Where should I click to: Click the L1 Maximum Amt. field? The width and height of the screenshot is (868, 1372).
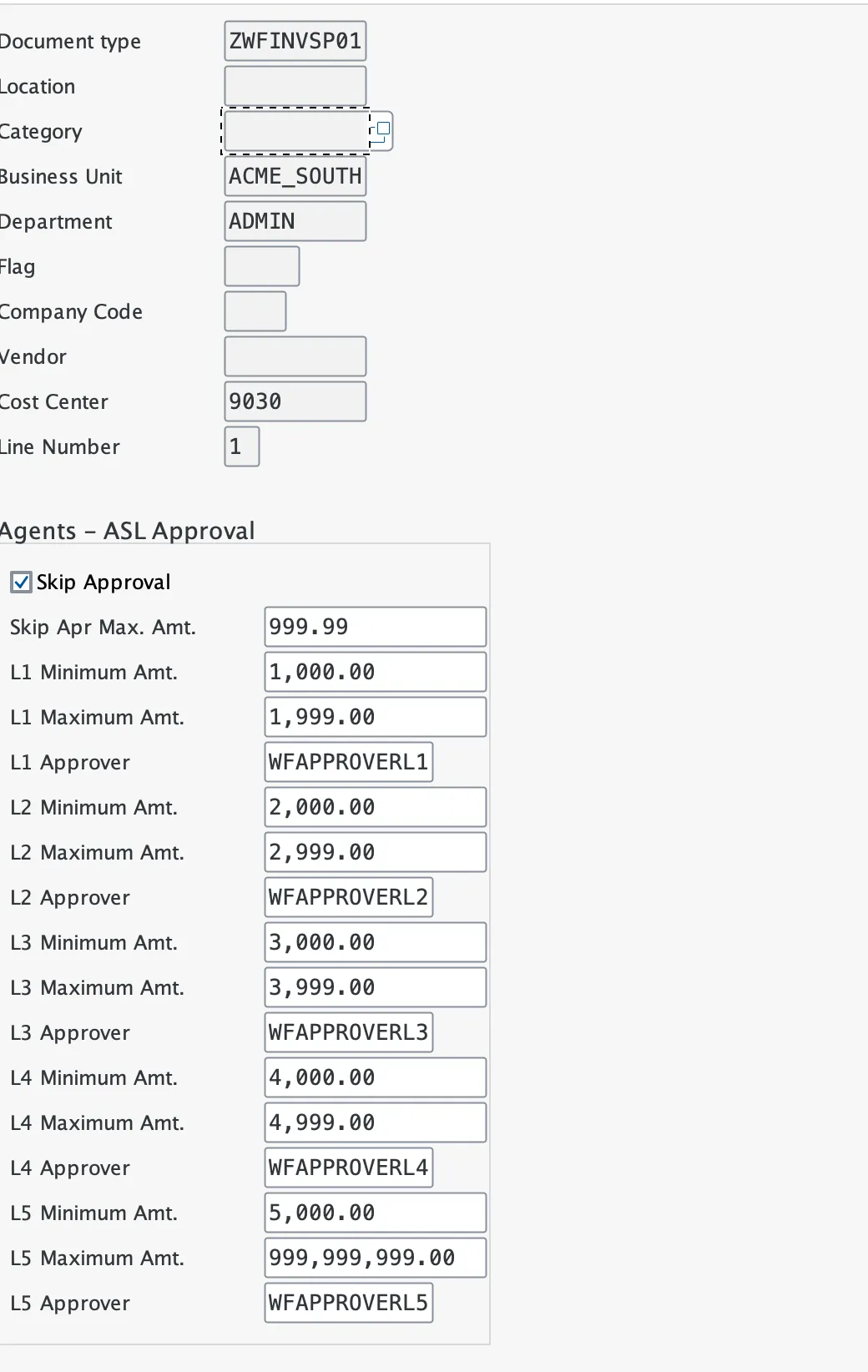pos(376,717)
